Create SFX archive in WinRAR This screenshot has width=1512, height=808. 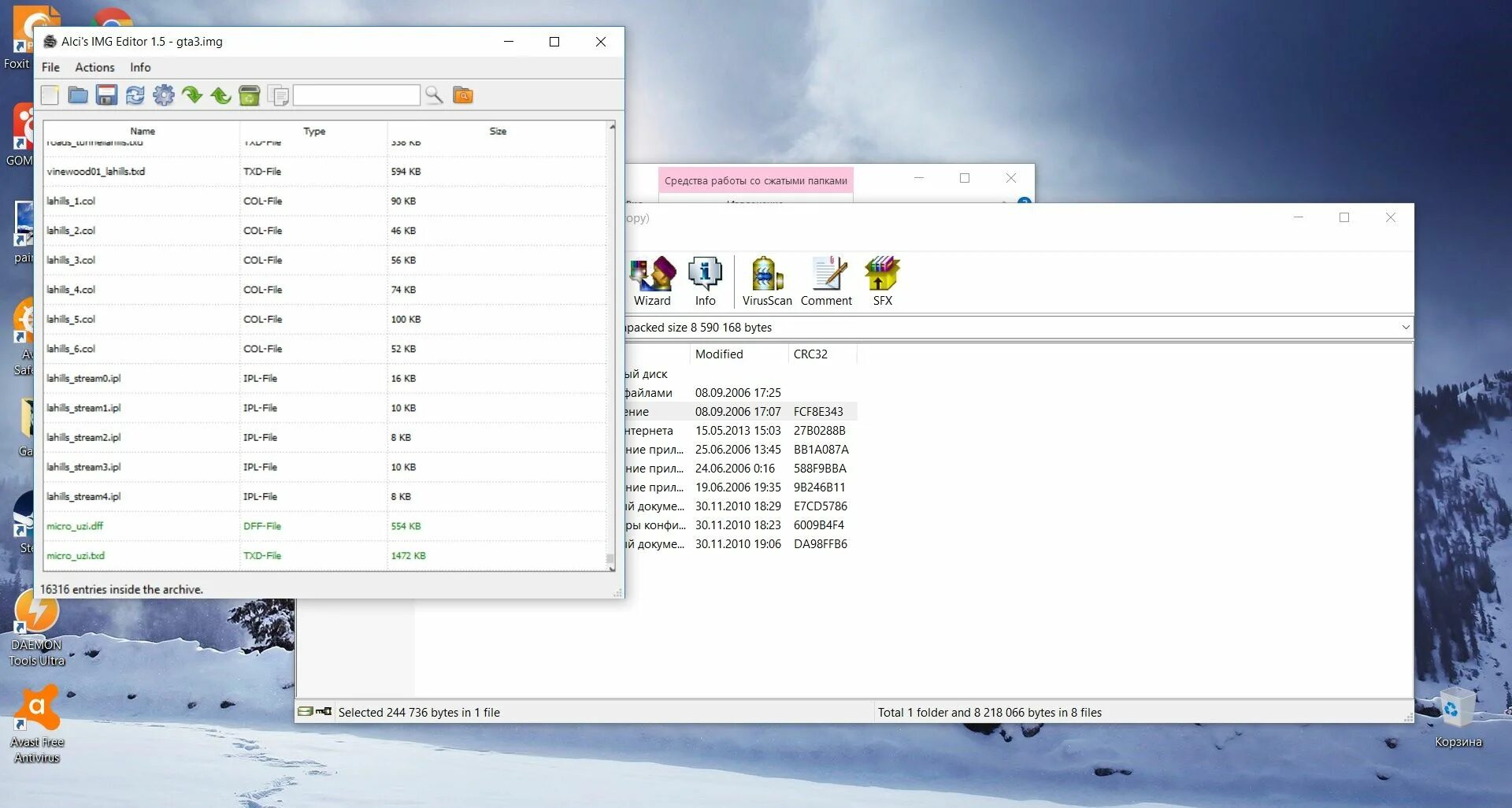882,281
